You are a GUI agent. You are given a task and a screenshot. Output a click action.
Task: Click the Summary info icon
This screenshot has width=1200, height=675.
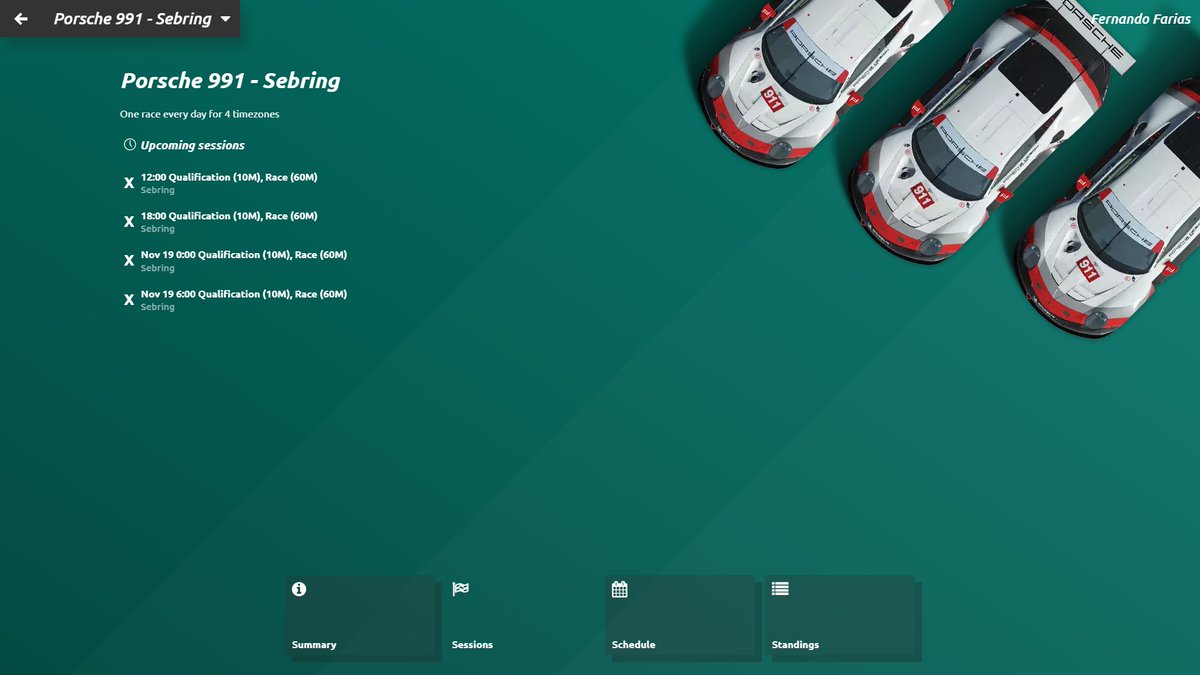point(299,589)
